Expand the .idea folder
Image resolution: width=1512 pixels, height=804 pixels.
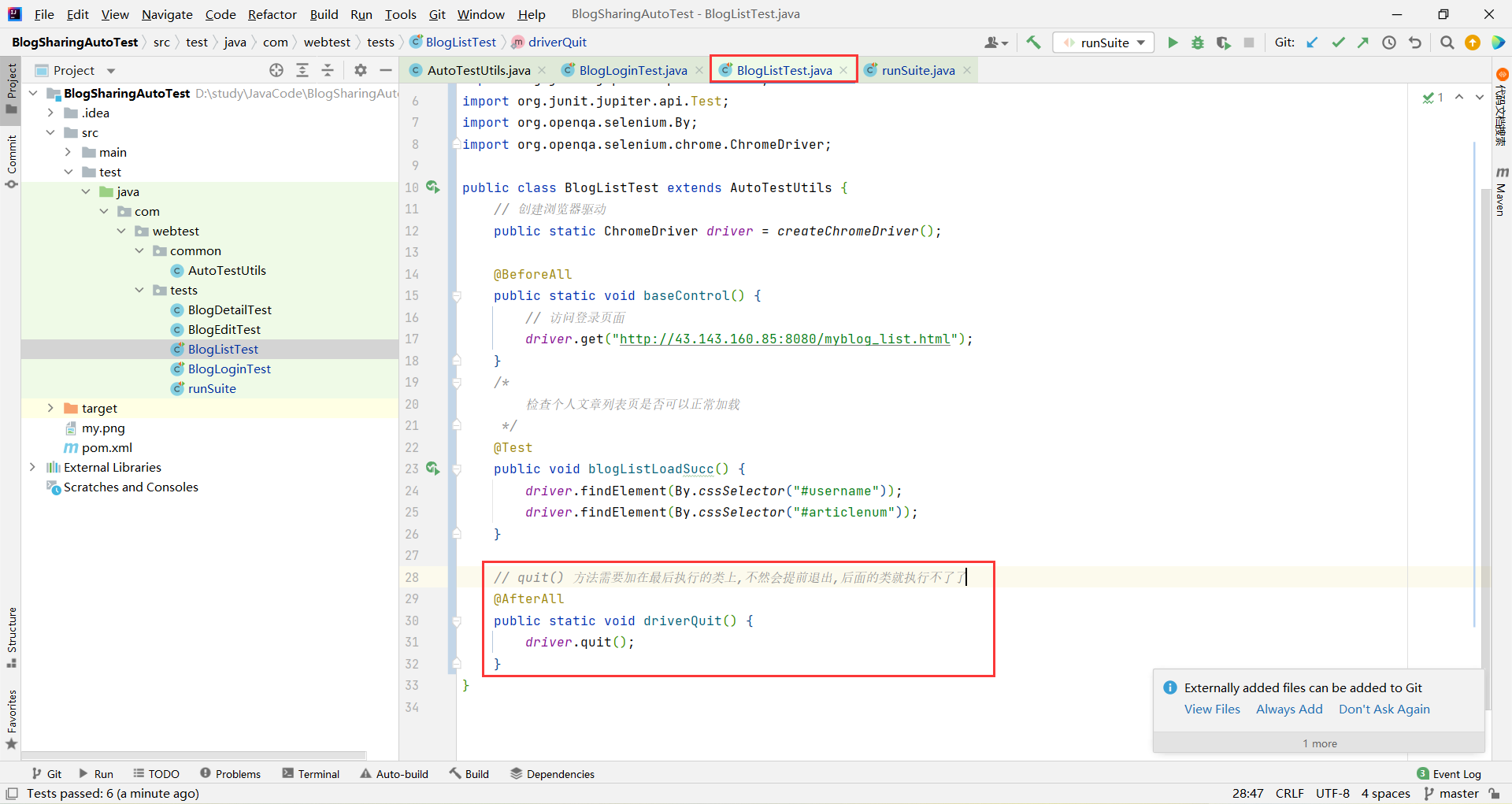coord(51,113)
